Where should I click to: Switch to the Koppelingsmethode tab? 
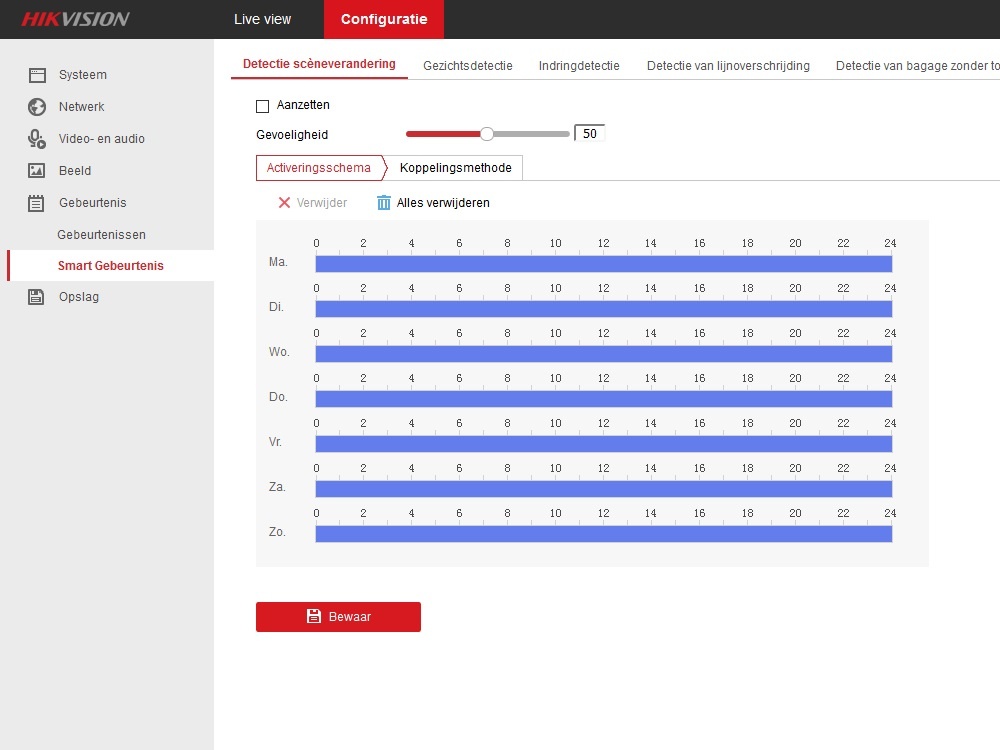pyautogui.click(x=455, y=168)
